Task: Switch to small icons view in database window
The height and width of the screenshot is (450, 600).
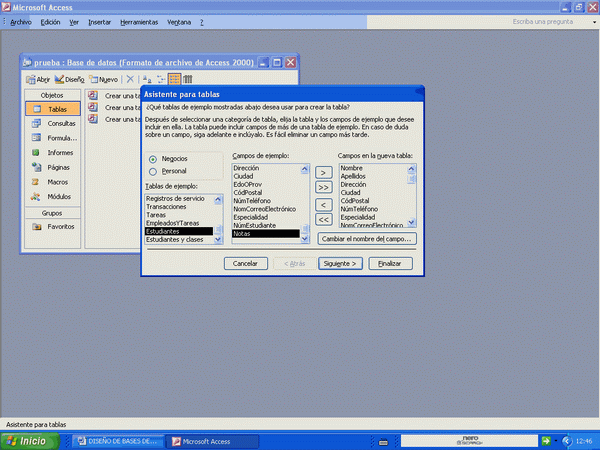Action: pyautogui.click(x=161, y=79)
